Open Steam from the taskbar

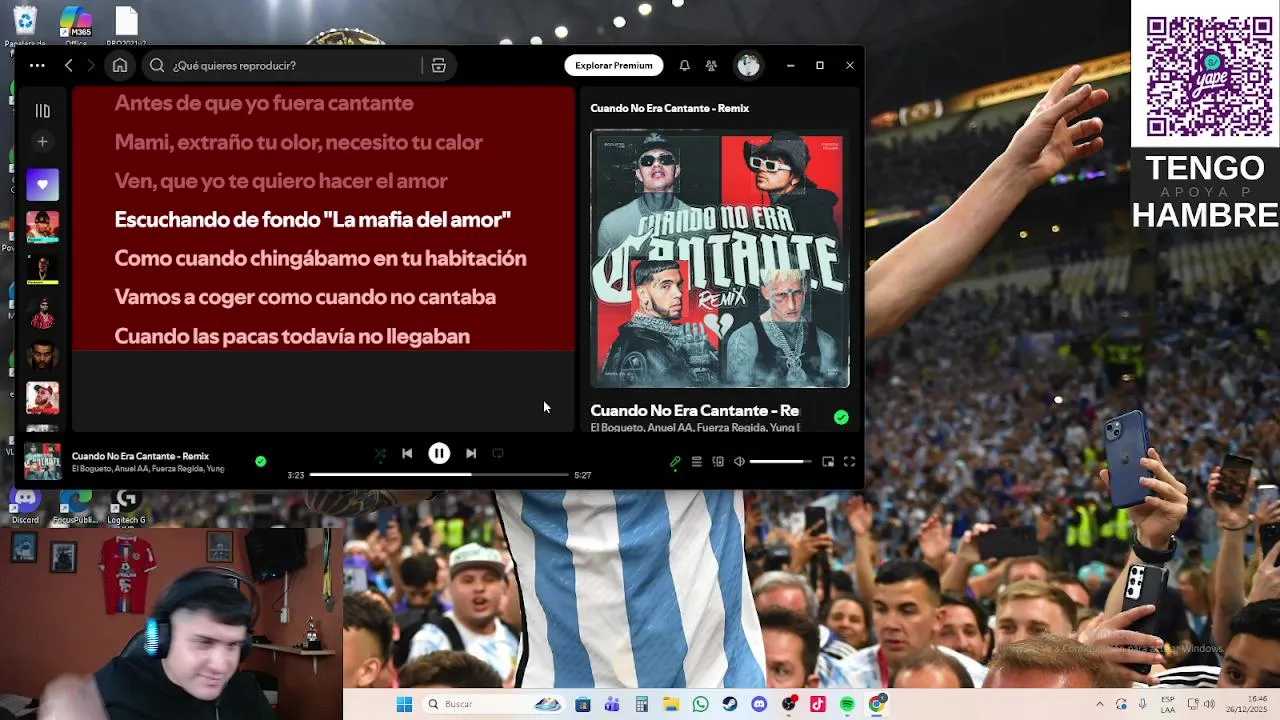coord(730,704)
